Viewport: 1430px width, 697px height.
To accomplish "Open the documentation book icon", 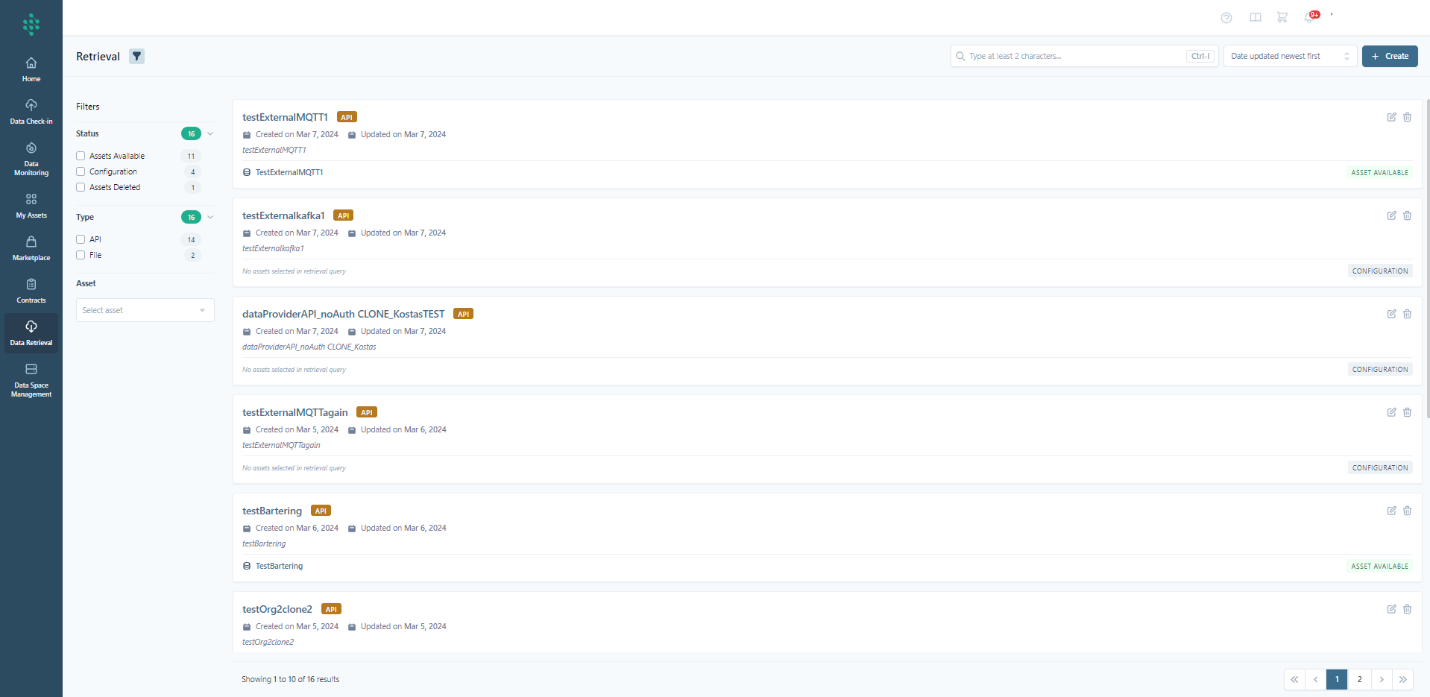I will pyautogui.click(x=1255, y=18).
